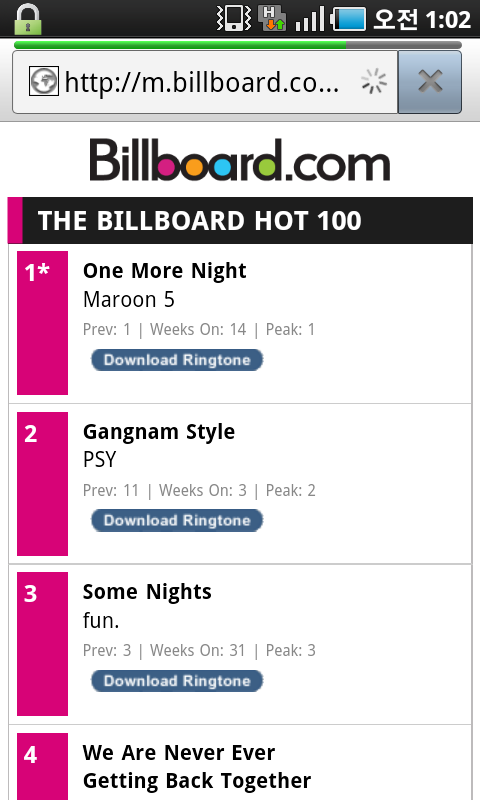Open the Some Nights song title

[147, 592]
